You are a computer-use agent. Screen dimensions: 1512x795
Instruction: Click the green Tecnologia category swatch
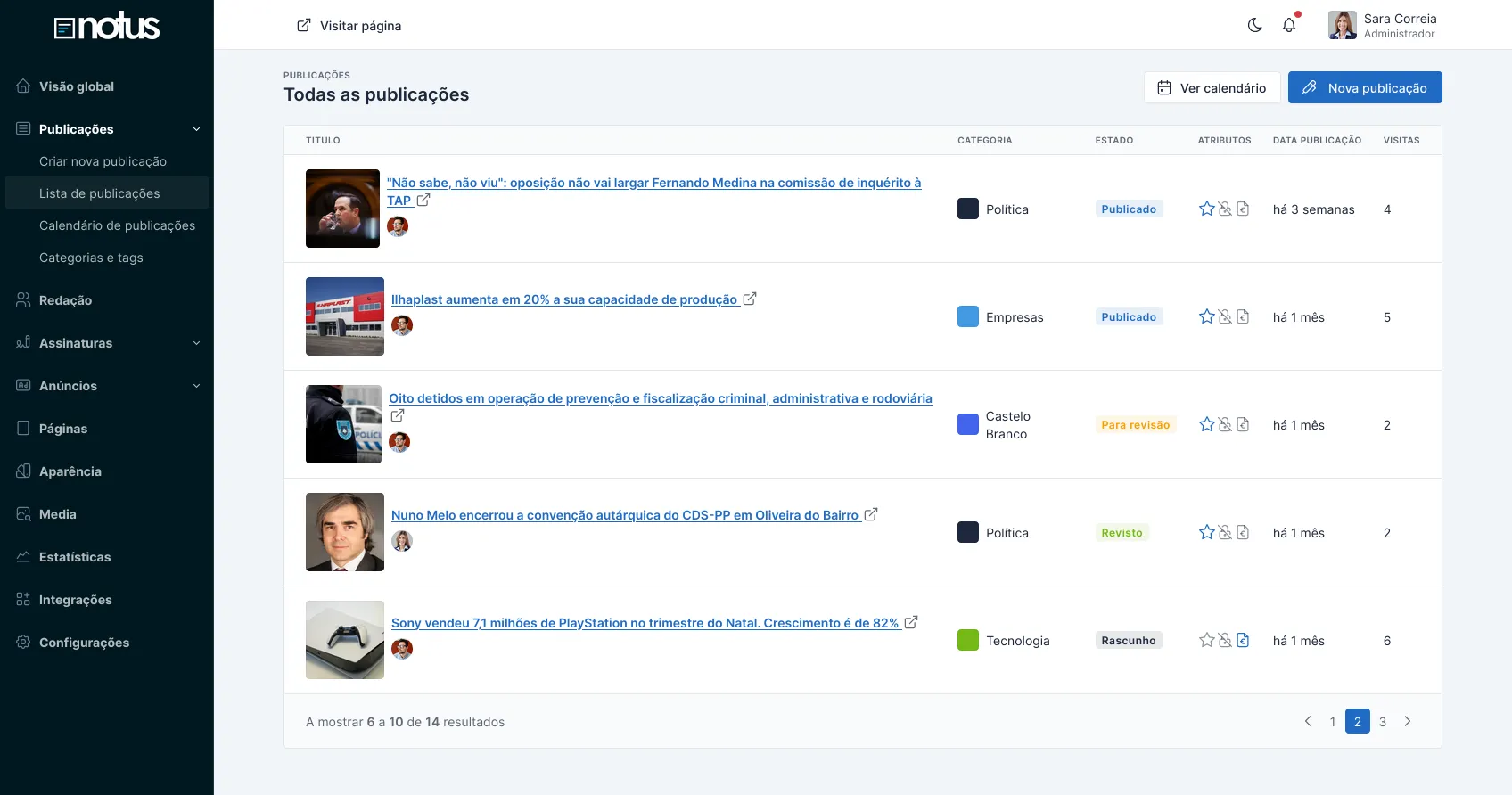tap(967, 640)
